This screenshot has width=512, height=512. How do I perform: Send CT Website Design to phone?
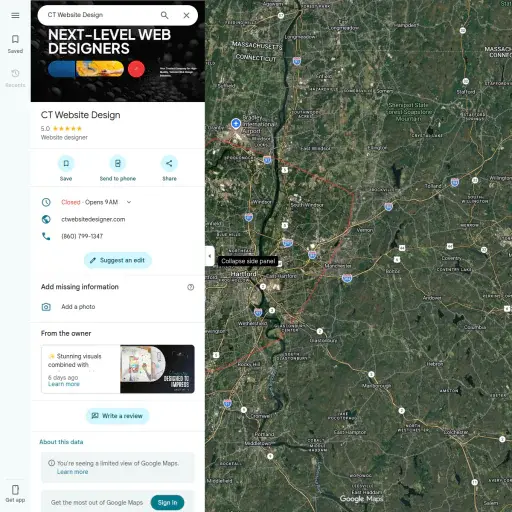tap(118, 168)
